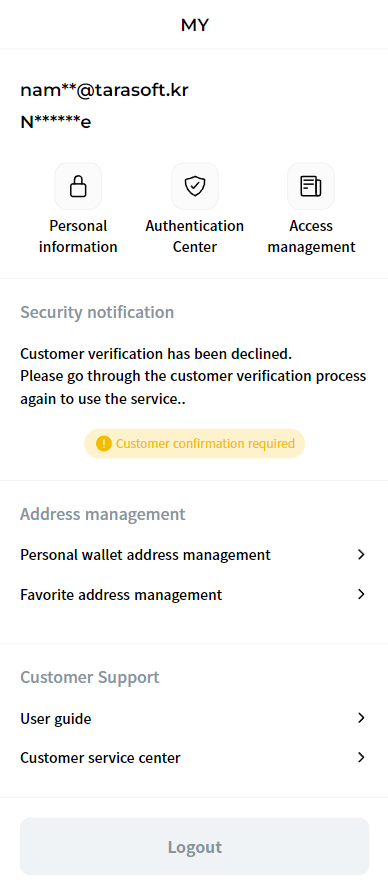Click the Logout button
The width and height of the screenshot is (388, 883).
click(194, 846)
